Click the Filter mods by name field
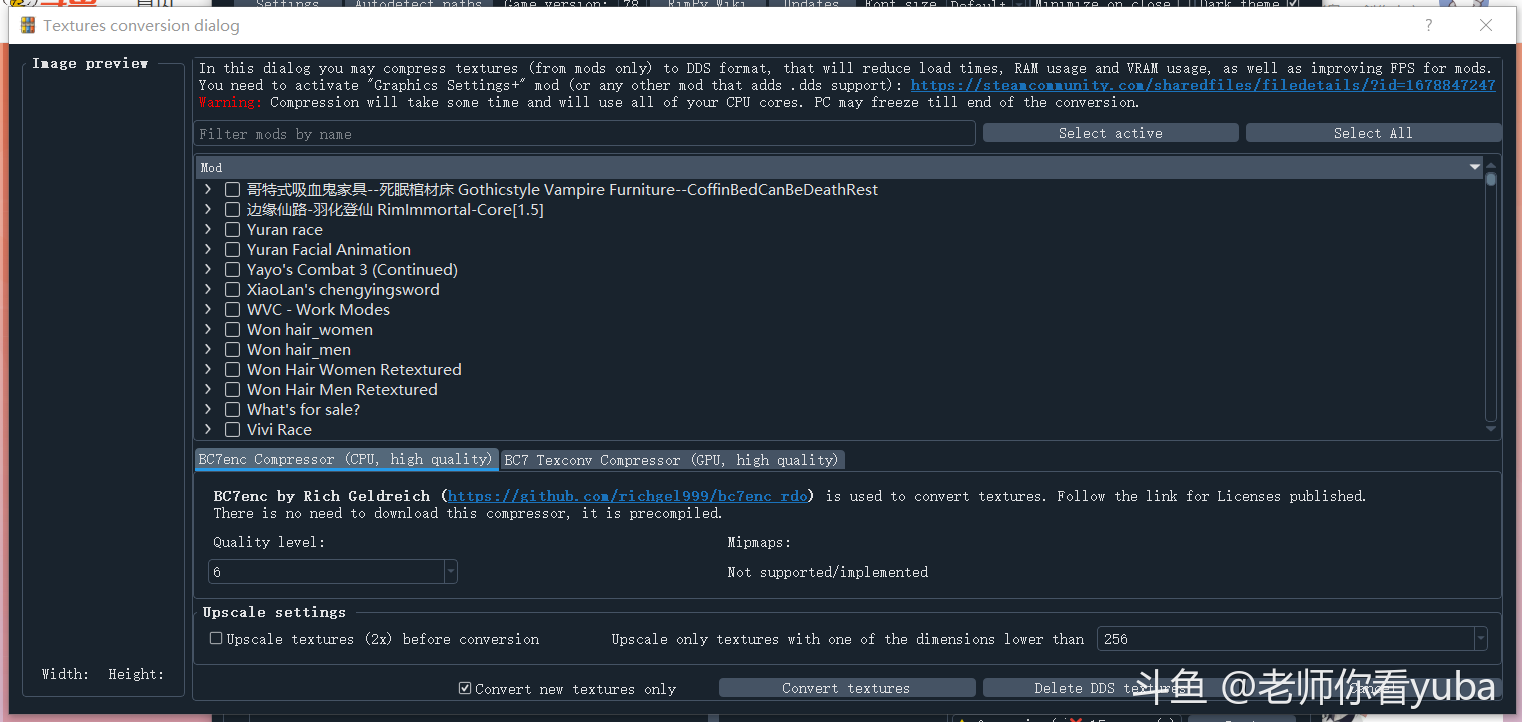The width and height of the screenshot is (1522, 722). [x=584, y=133]
